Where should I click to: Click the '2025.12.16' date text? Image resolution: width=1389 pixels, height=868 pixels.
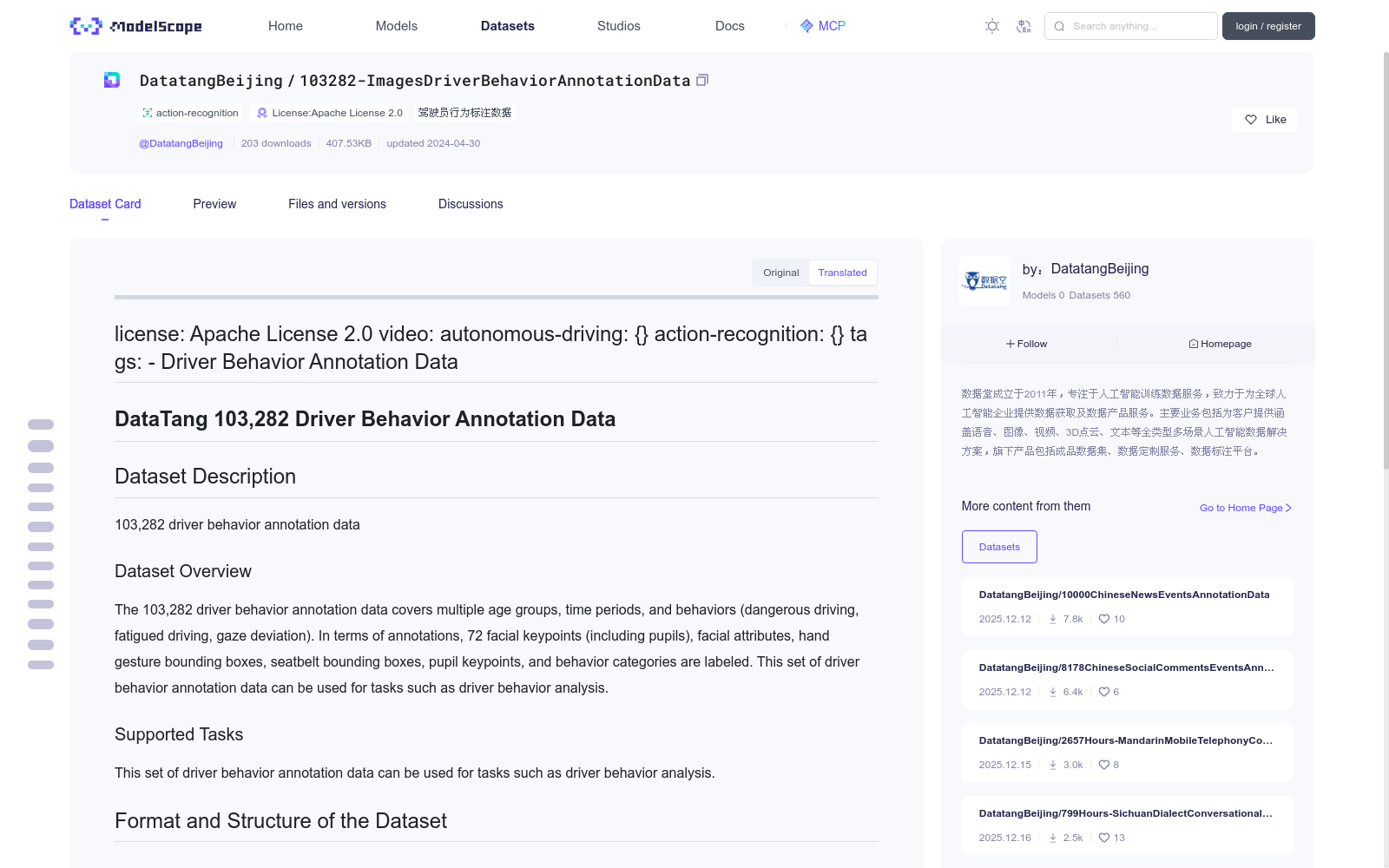1004,838
